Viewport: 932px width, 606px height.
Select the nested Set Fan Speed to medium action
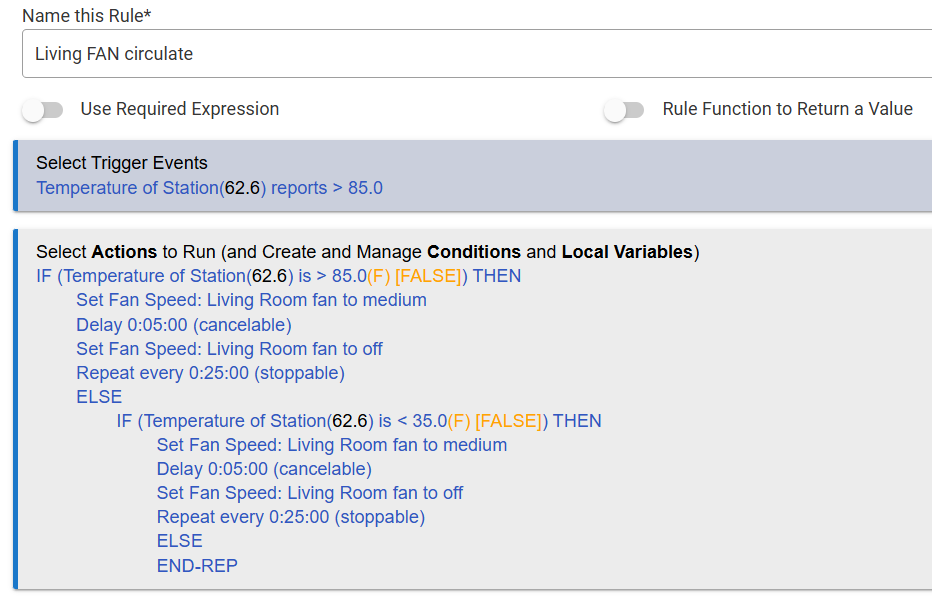click(x=332, y=445)
